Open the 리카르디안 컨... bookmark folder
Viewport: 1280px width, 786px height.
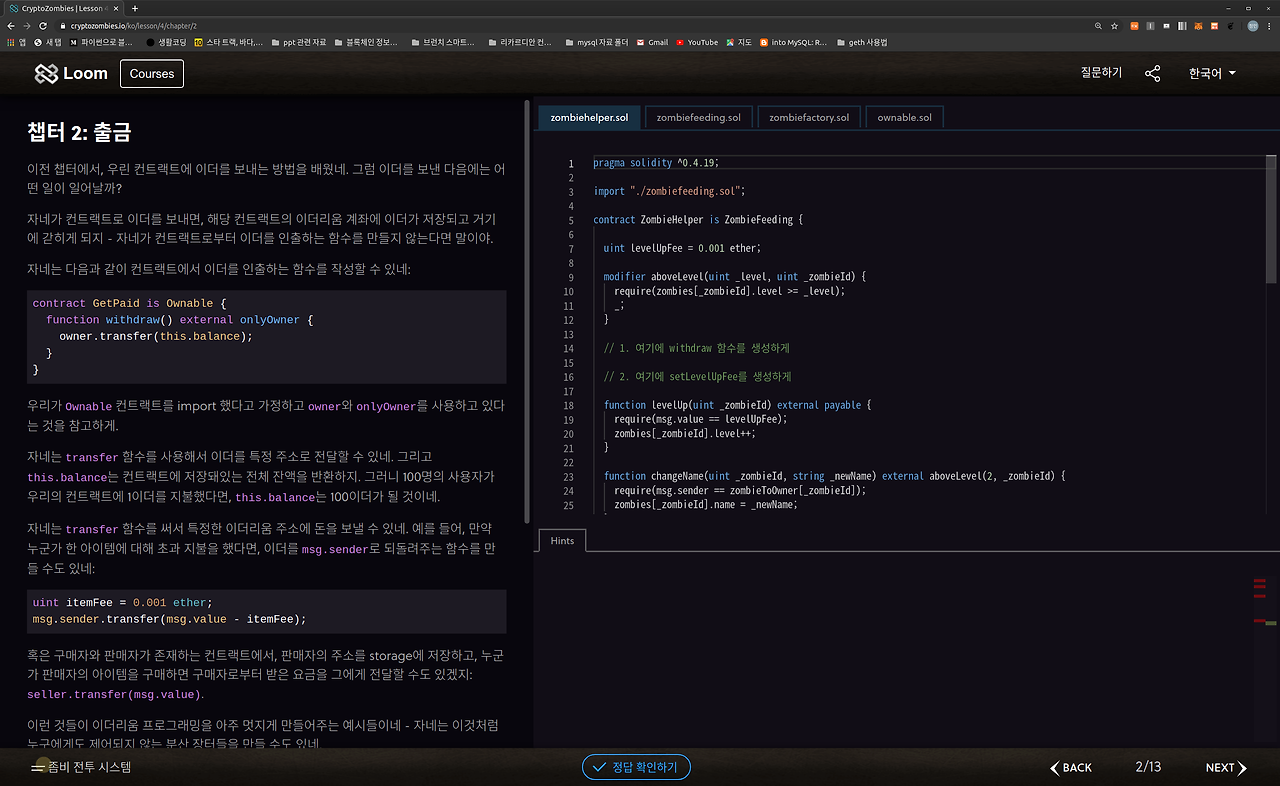coord(519,42)
